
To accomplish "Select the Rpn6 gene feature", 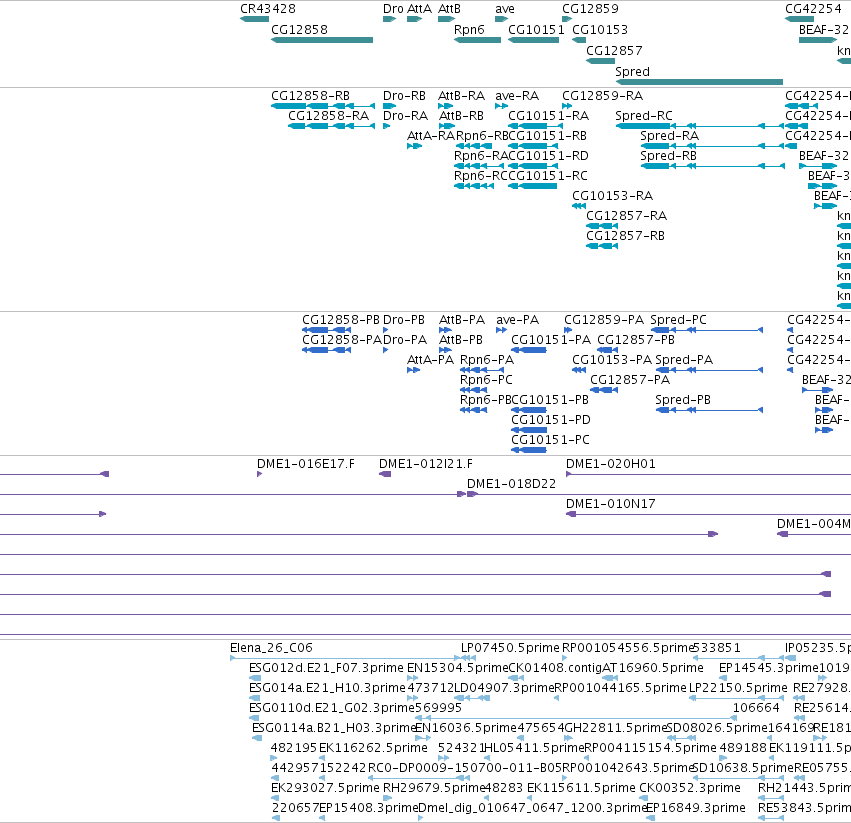I will (477, 40).
